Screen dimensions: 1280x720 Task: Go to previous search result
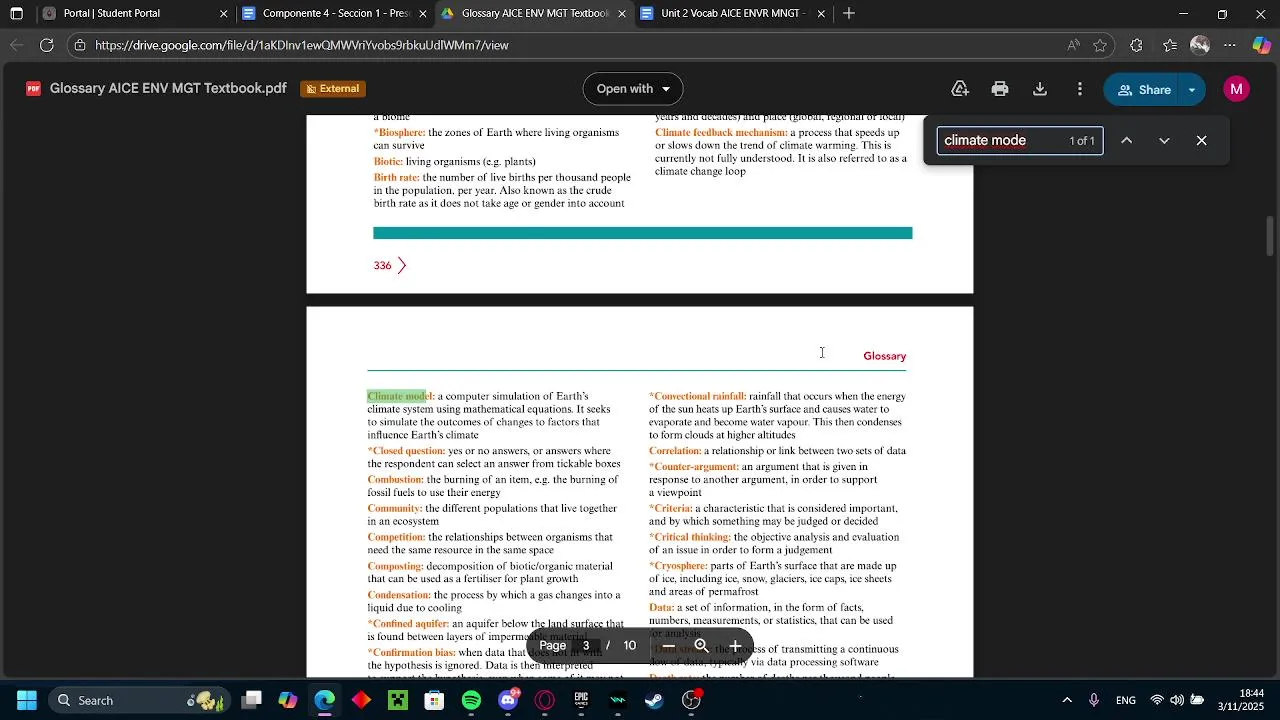point(1126,141)
